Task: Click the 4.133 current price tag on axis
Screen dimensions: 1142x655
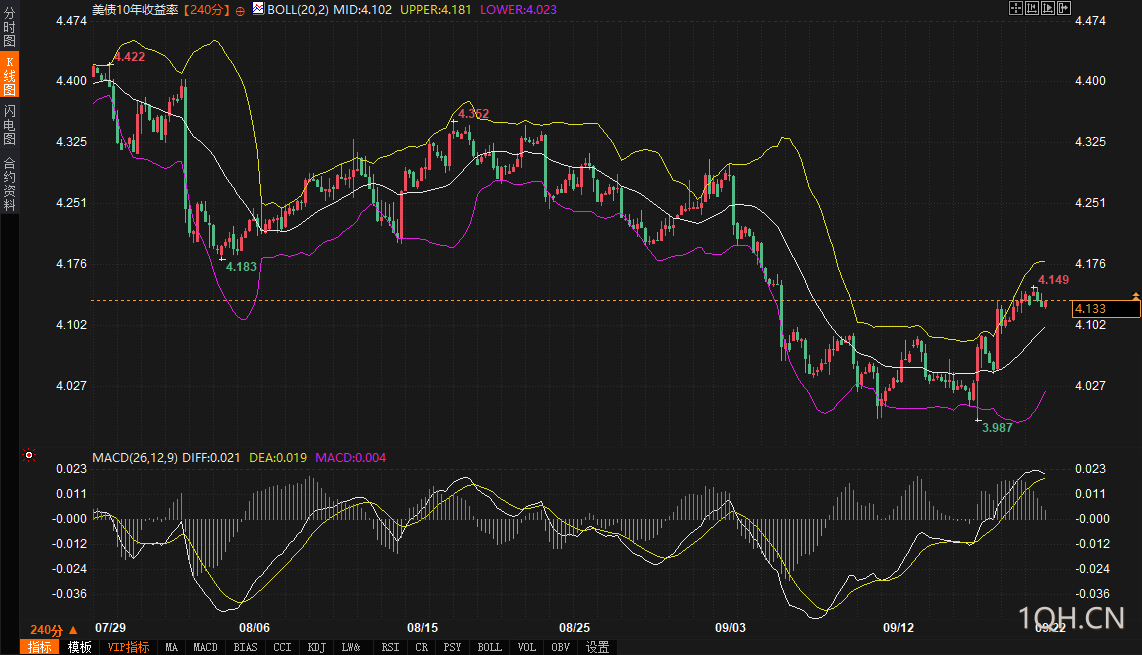Action: click(1105, 309)
